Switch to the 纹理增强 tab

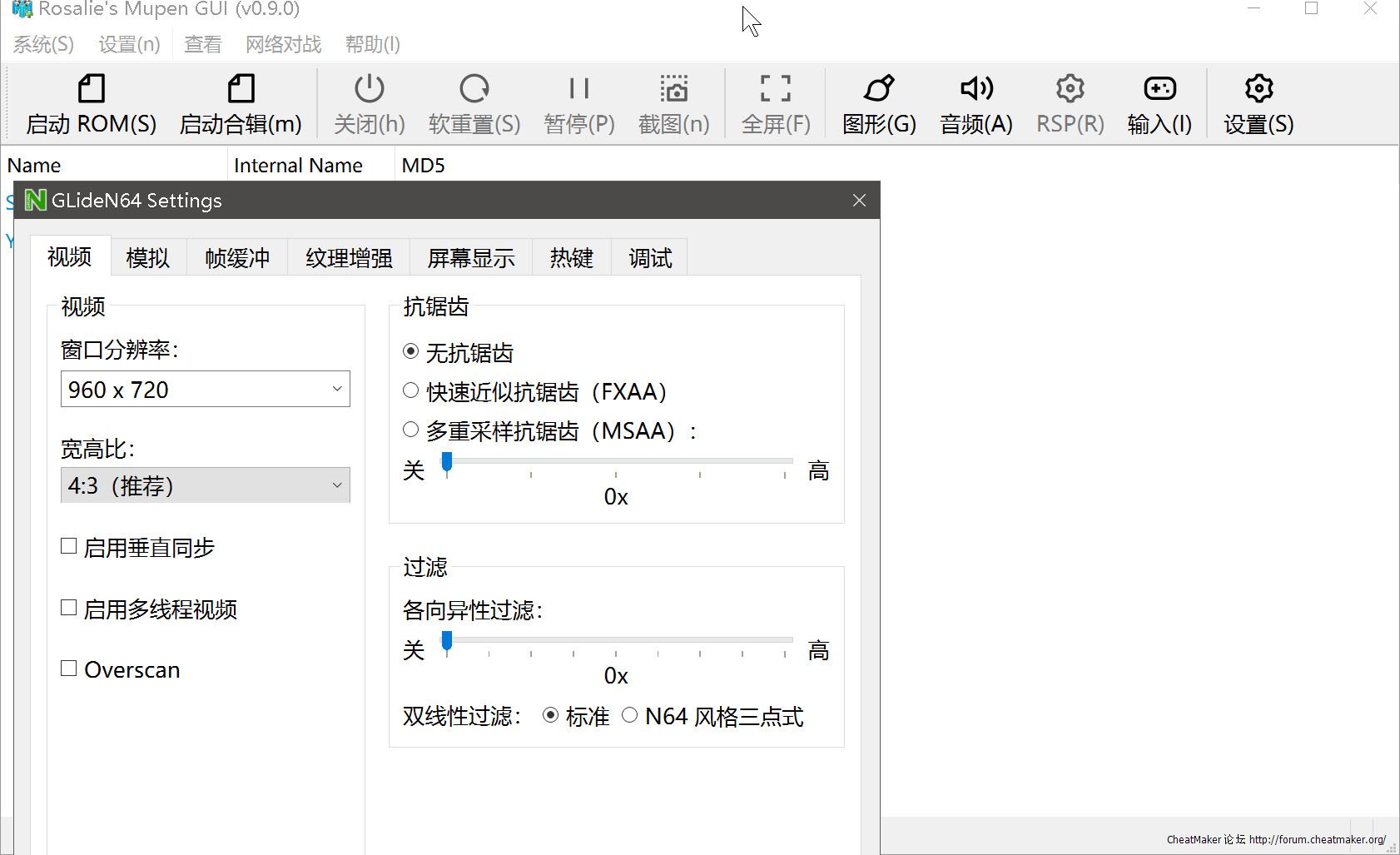(349, 258)
